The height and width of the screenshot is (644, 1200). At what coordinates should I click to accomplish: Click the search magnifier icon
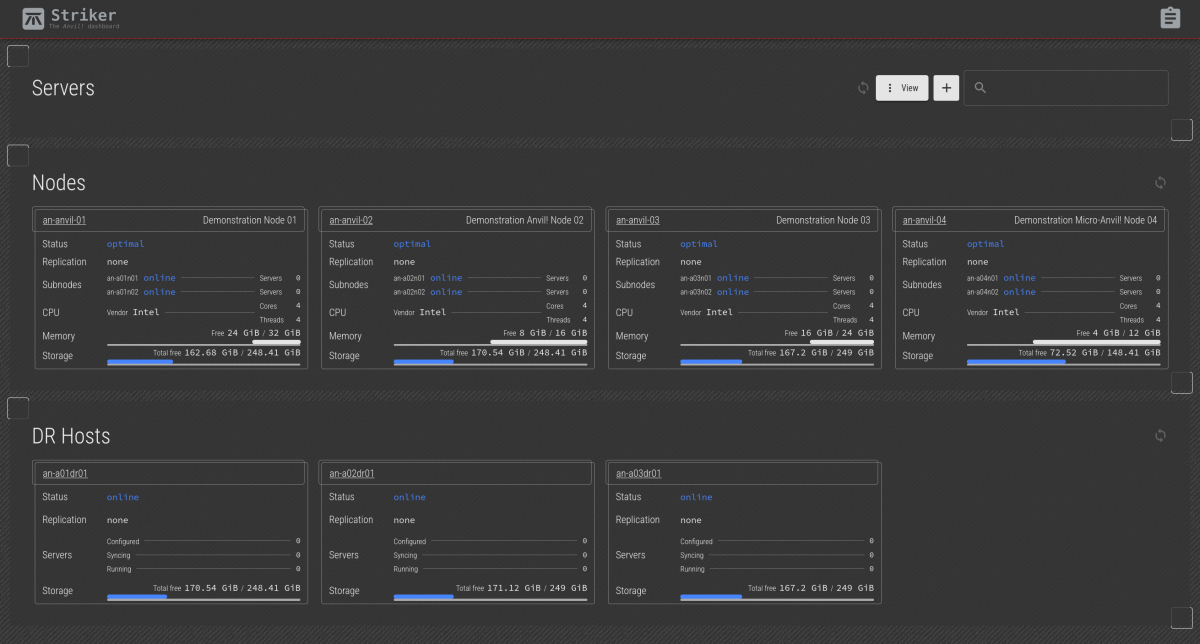click(980, 88)
